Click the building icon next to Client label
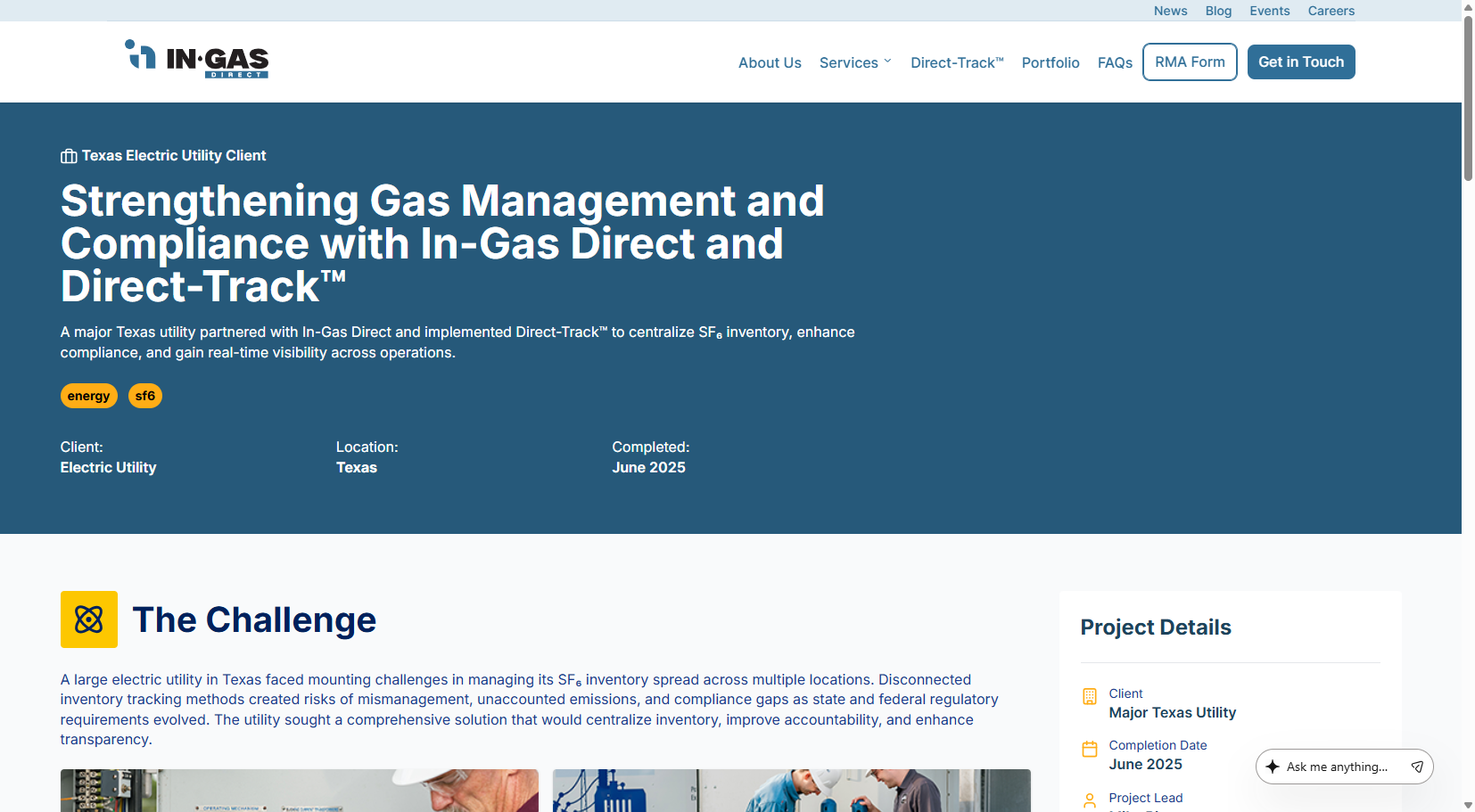The height and width of the screenshot is (812, 1475). click(x=1090, y=696)
